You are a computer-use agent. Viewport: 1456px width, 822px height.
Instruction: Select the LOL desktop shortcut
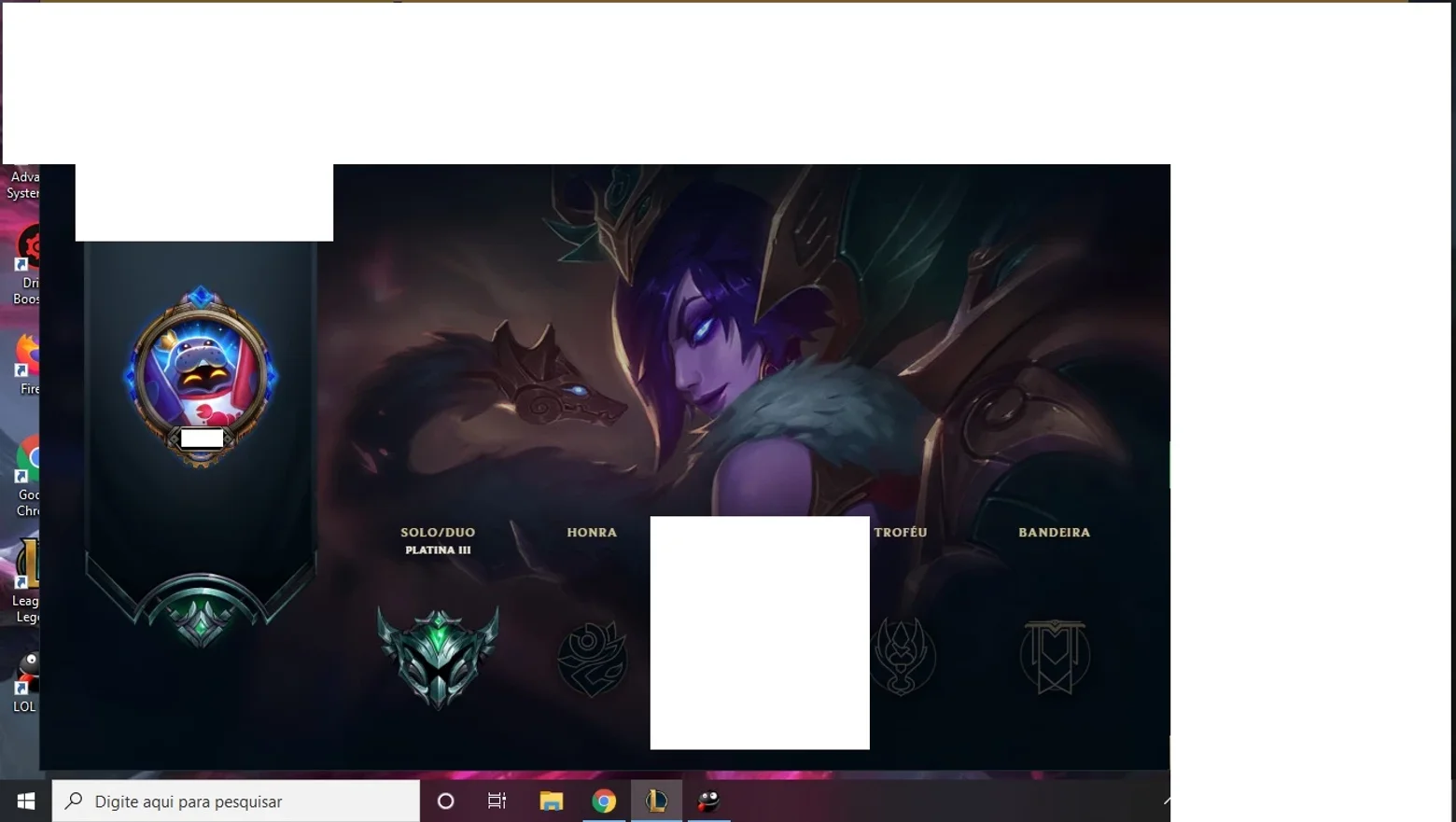[x=26, y=682]
